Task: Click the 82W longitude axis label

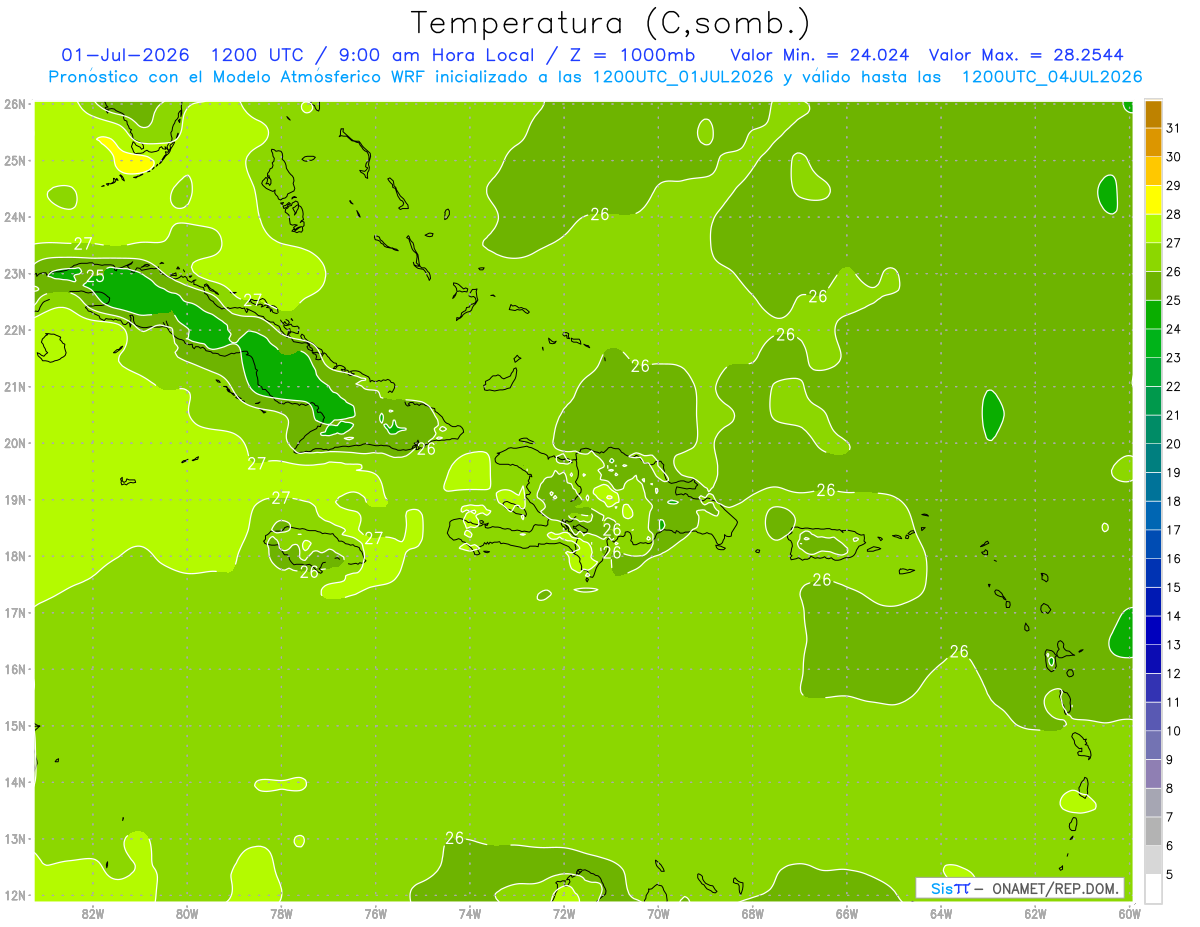Action: [93, 913]
